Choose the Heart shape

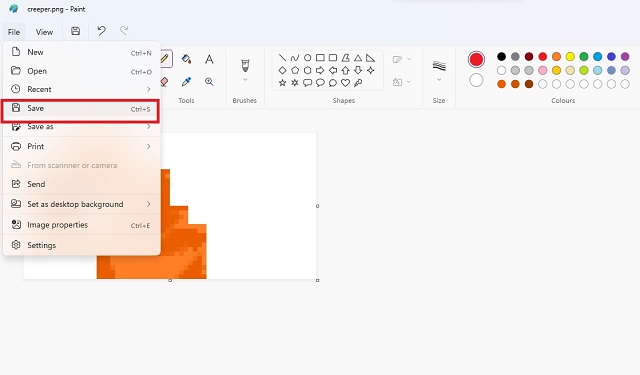click(346, 83)
